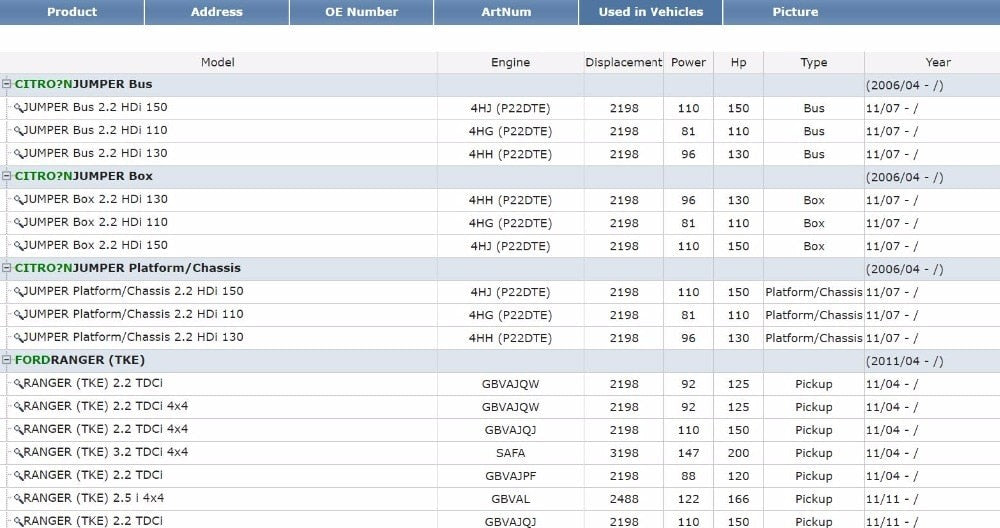This screenshot has width=1000, height=528.
Task: Click magnifier icon beside JUMPER Bus 2.2 HDi 110
Action: tap(18, 131)
